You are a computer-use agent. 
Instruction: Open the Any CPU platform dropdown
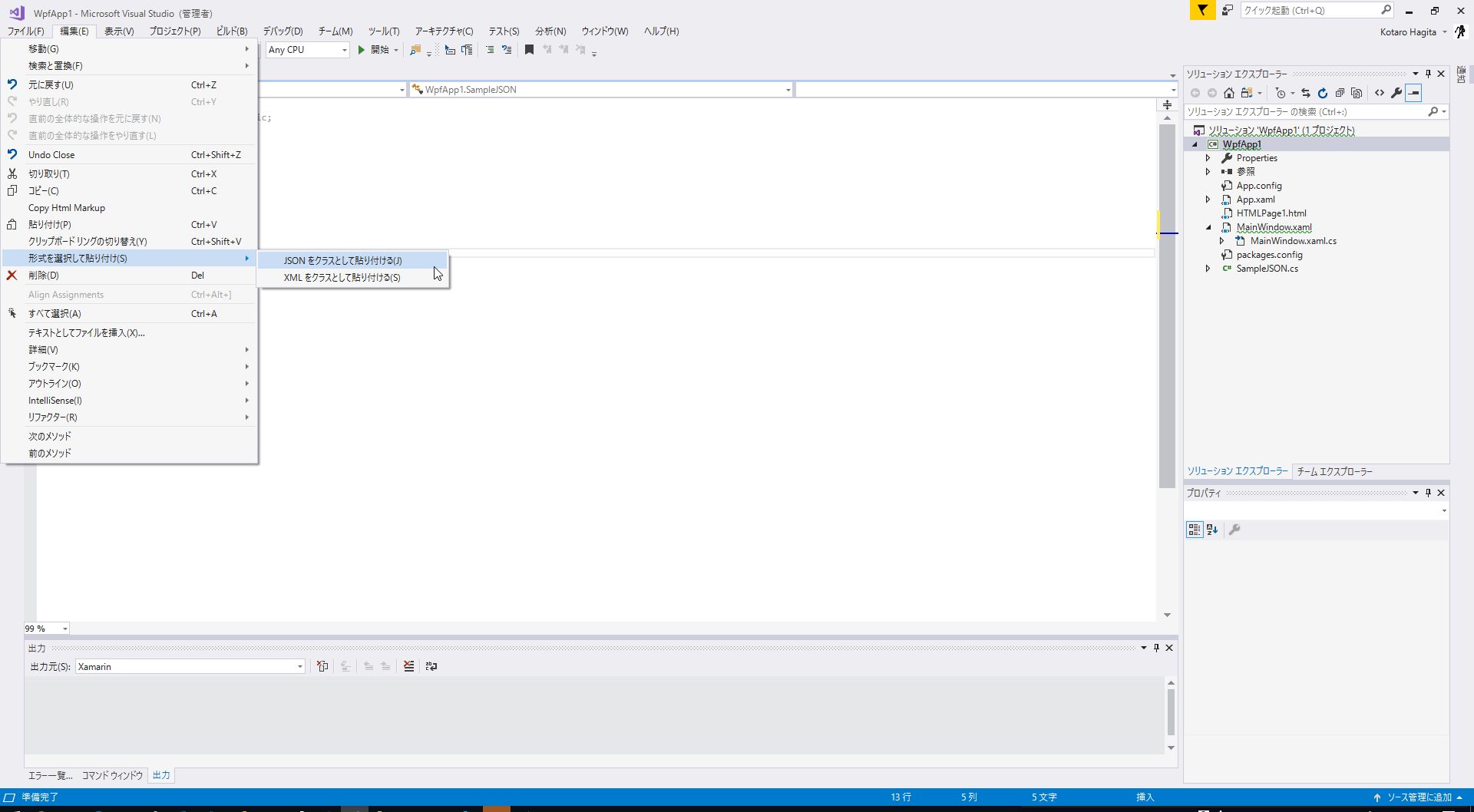point(343,50)
